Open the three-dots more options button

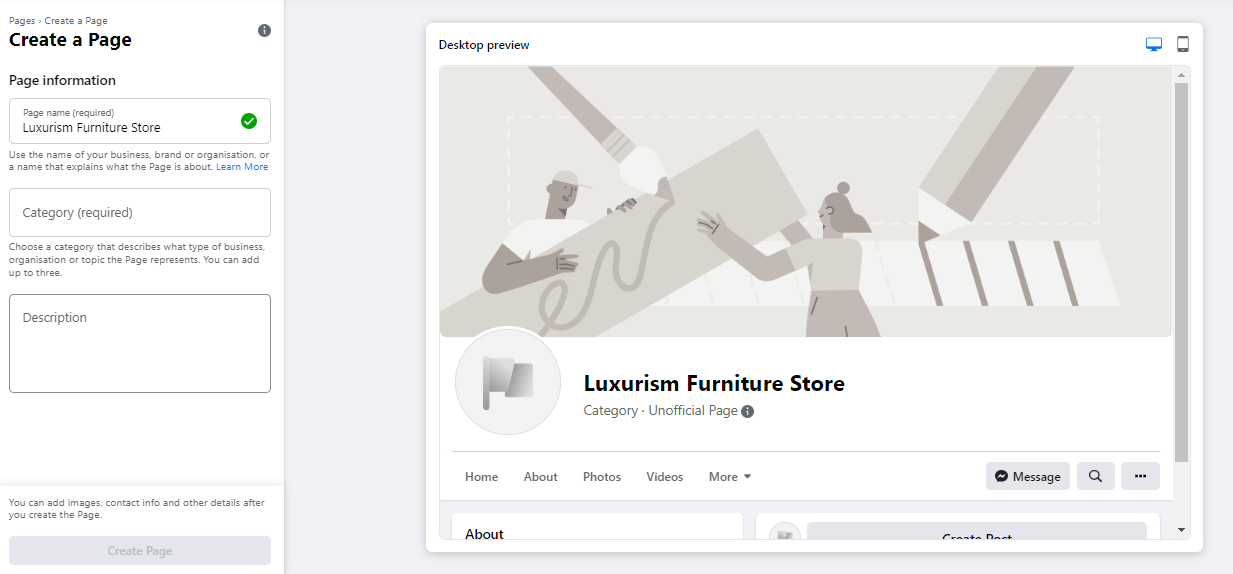pyautogui.click(x=1140, y=476)
